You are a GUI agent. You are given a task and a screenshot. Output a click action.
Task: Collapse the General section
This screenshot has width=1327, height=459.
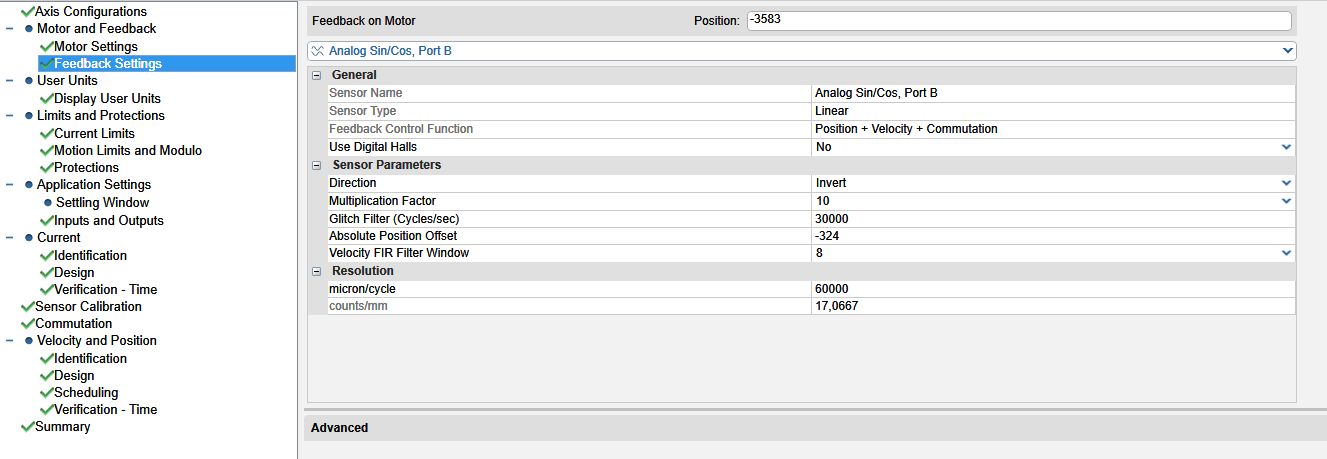[x=317, y=75]
